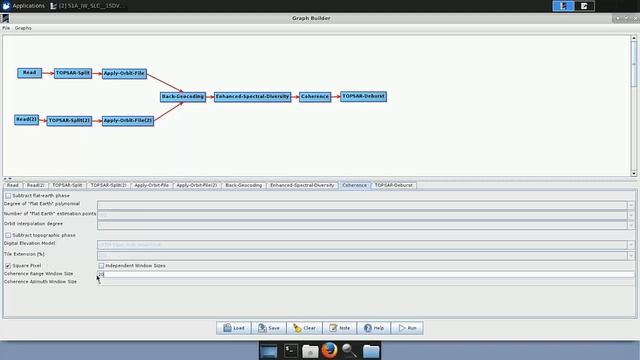Screen dimensions: 640x360
Task: Open the application finder magnifier in dock
Action: tap(349, 351)
